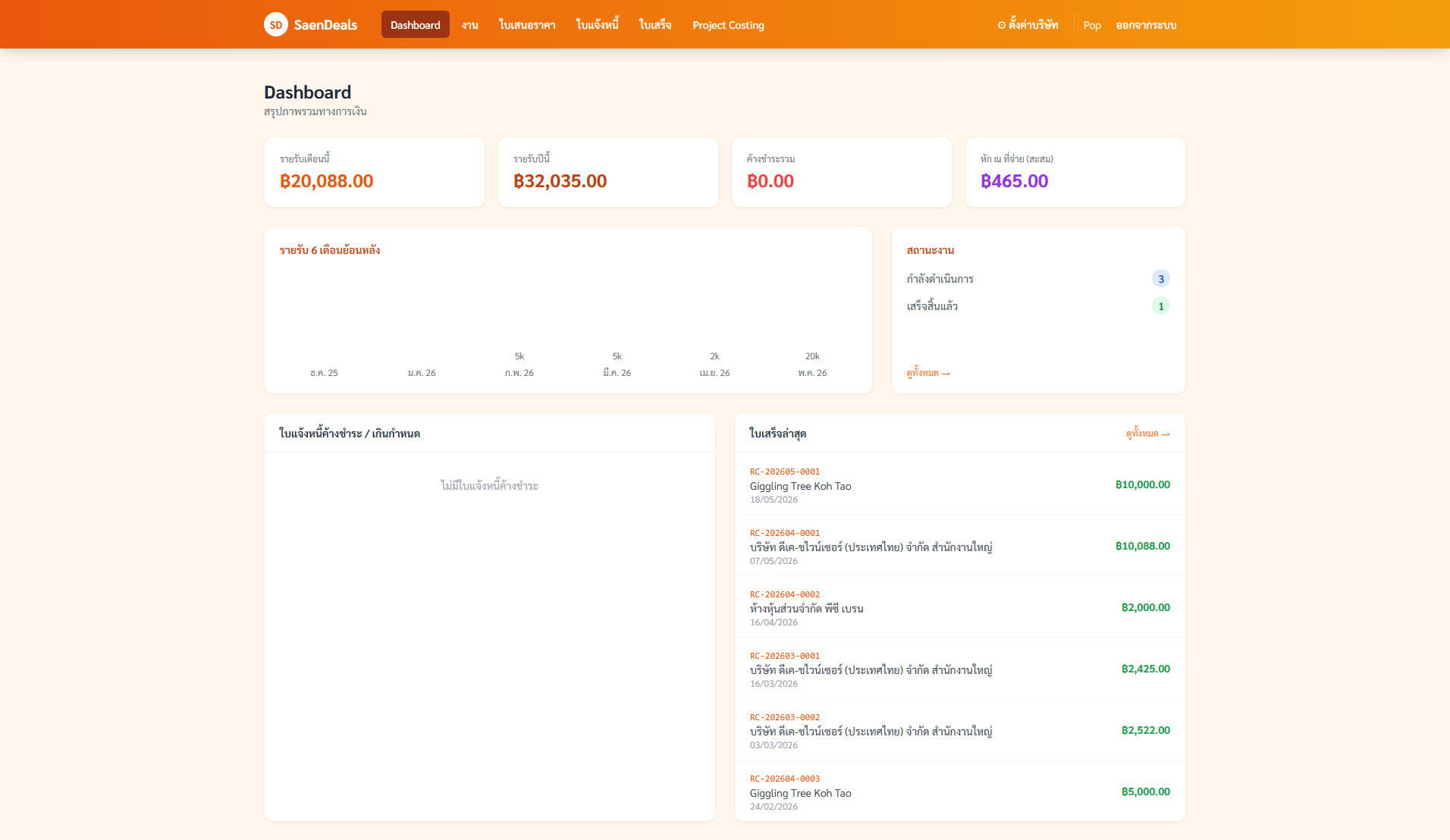Click the ใบเสร็จล่าสุด panel heading

pos(777,434)
